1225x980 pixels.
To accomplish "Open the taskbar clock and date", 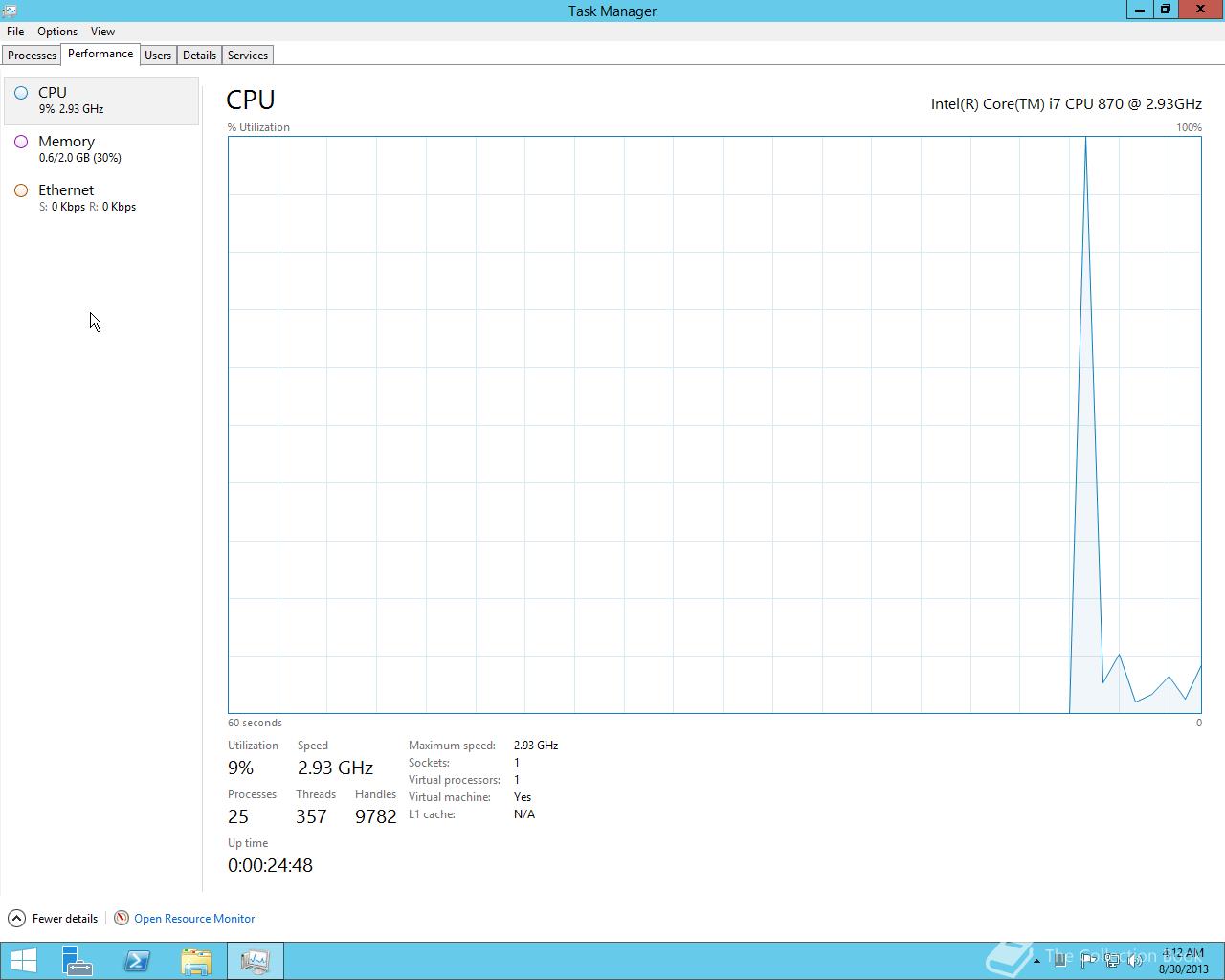I will coord(1184,961).
